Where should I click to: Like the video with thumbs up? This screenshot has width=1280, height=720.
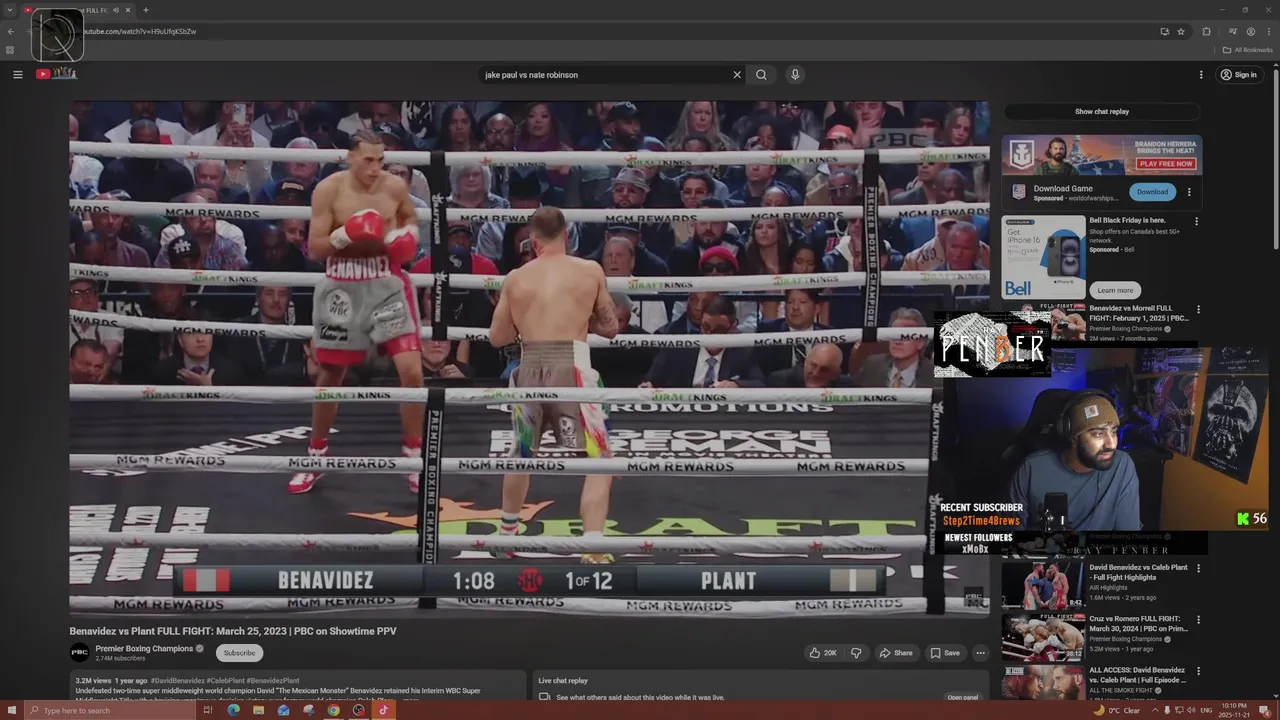pyautogui.click(x=822, y=653)
